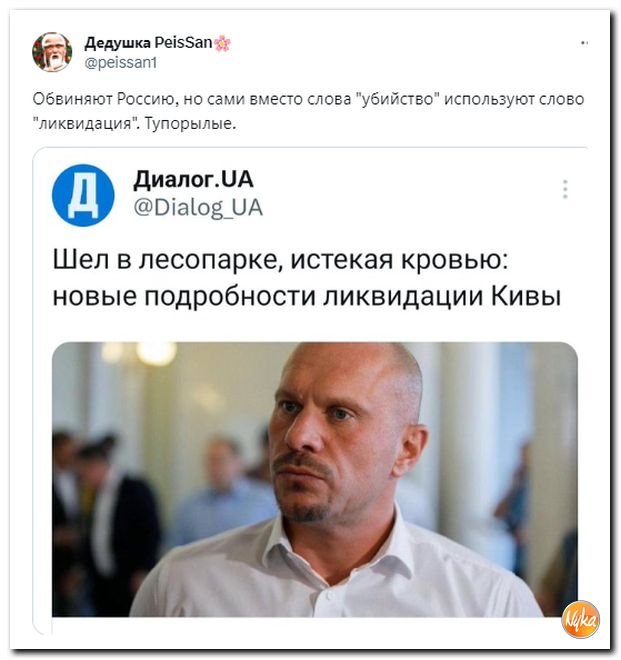Screen dimensions: 621x660
Task: Click the Диалог.UA blue logo avatar
Action: pos(83,195)
